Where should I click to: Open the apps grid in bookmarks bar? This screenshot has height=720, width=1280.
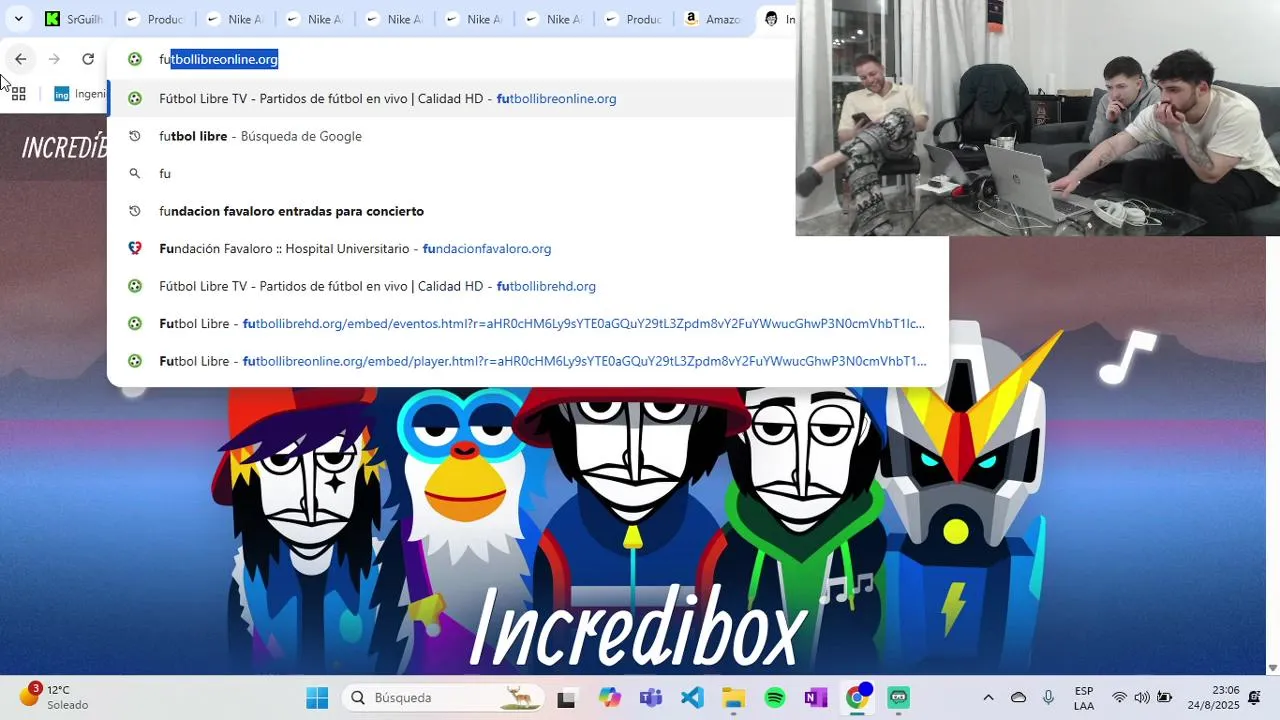click(18, 94)
